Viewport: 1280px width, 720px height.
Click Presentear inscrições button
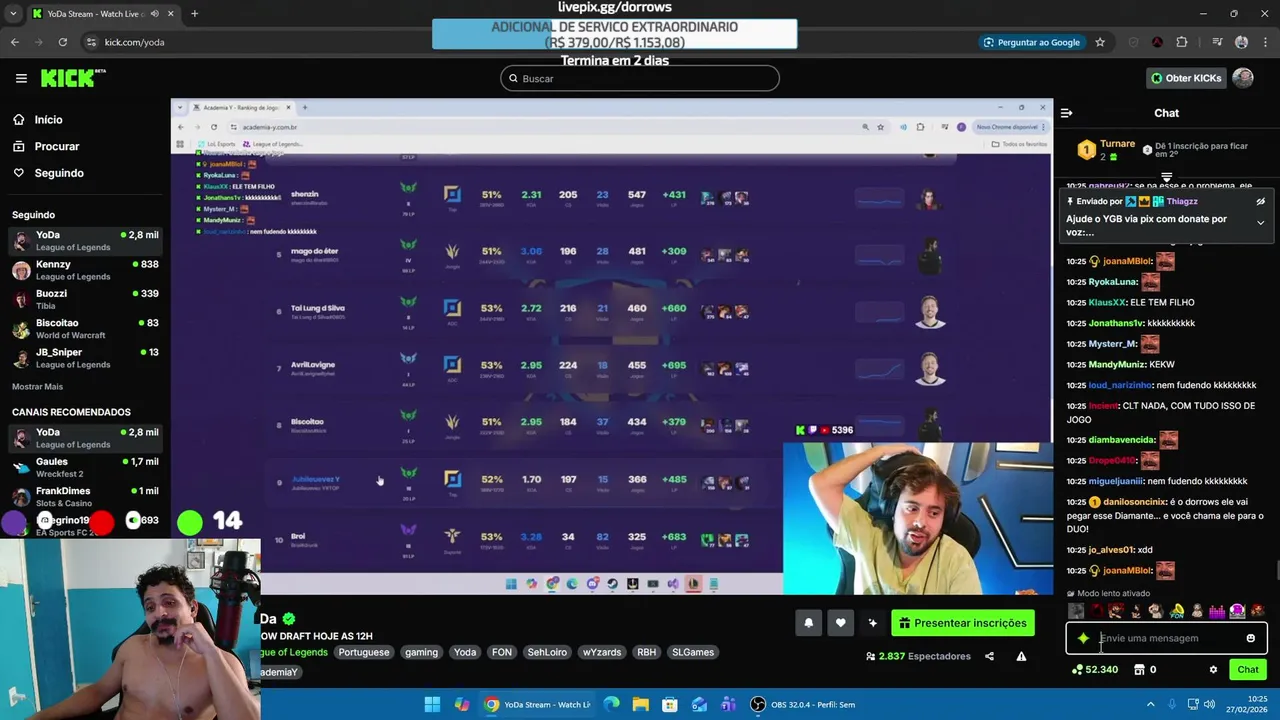962,623
